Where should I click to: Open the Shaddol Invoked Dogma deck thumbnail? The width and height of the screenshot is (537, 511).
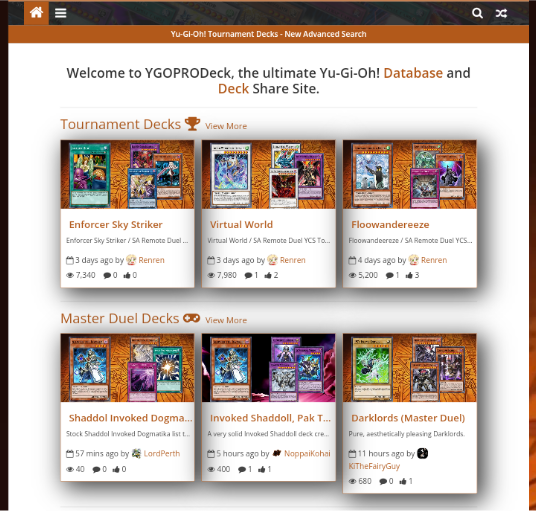(x=127, y=368)
